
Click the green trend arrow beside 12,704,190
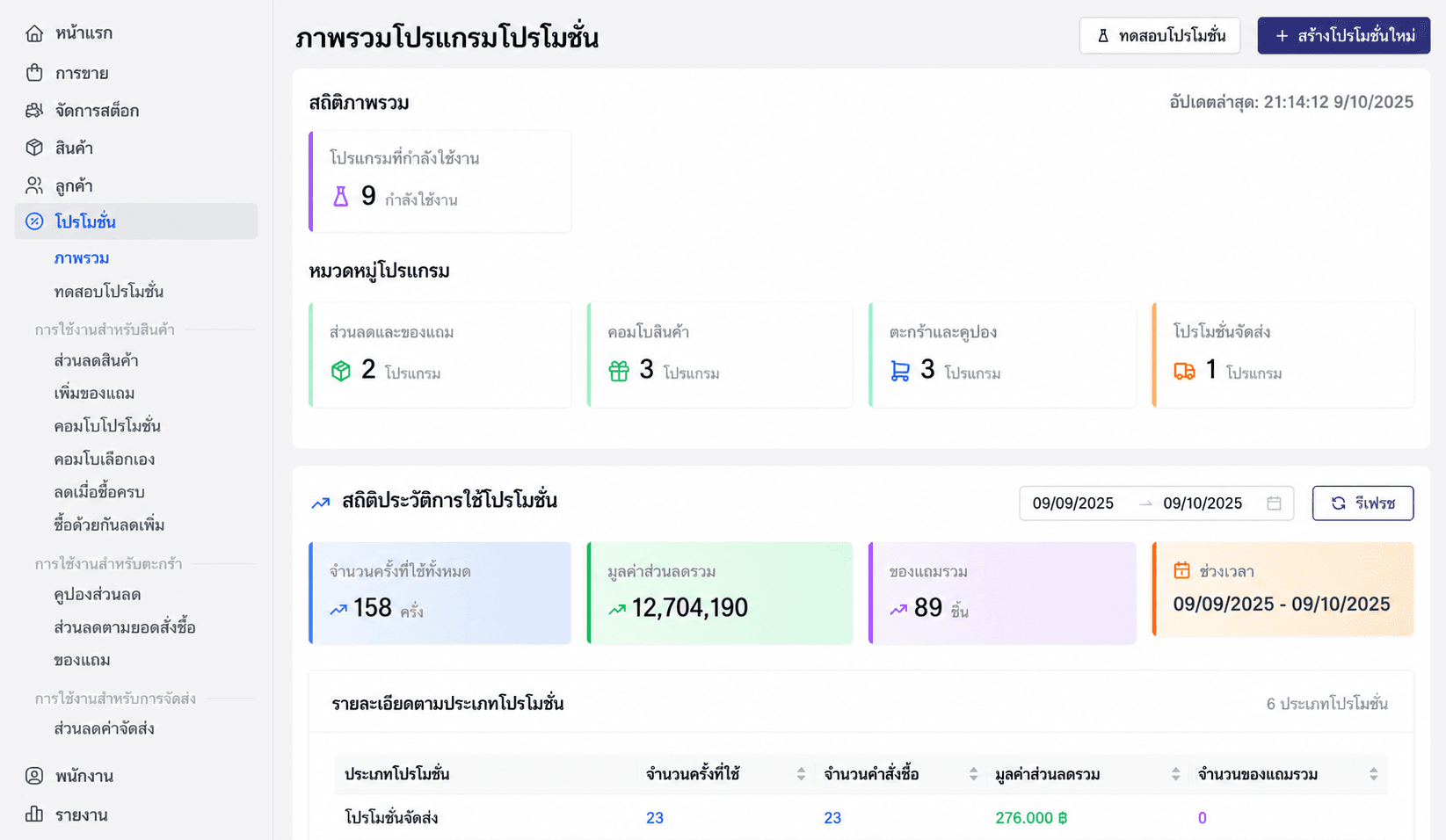pos(617,608)
